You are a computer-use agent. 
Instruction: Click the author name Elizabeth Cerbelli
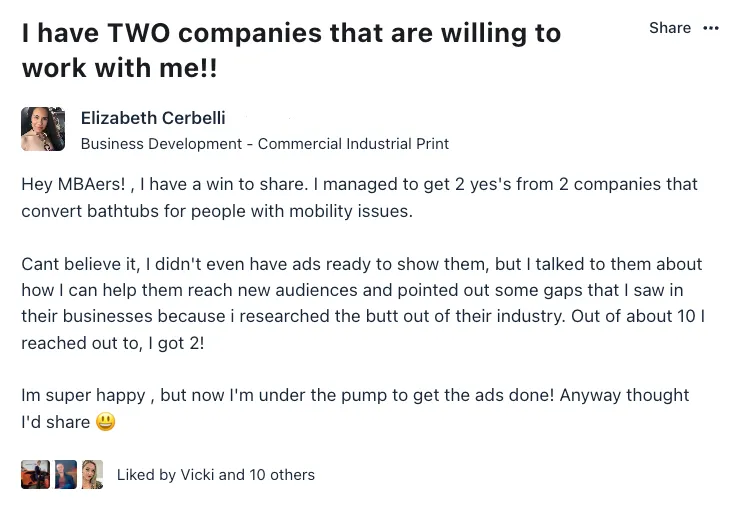(x=152, y=118)
